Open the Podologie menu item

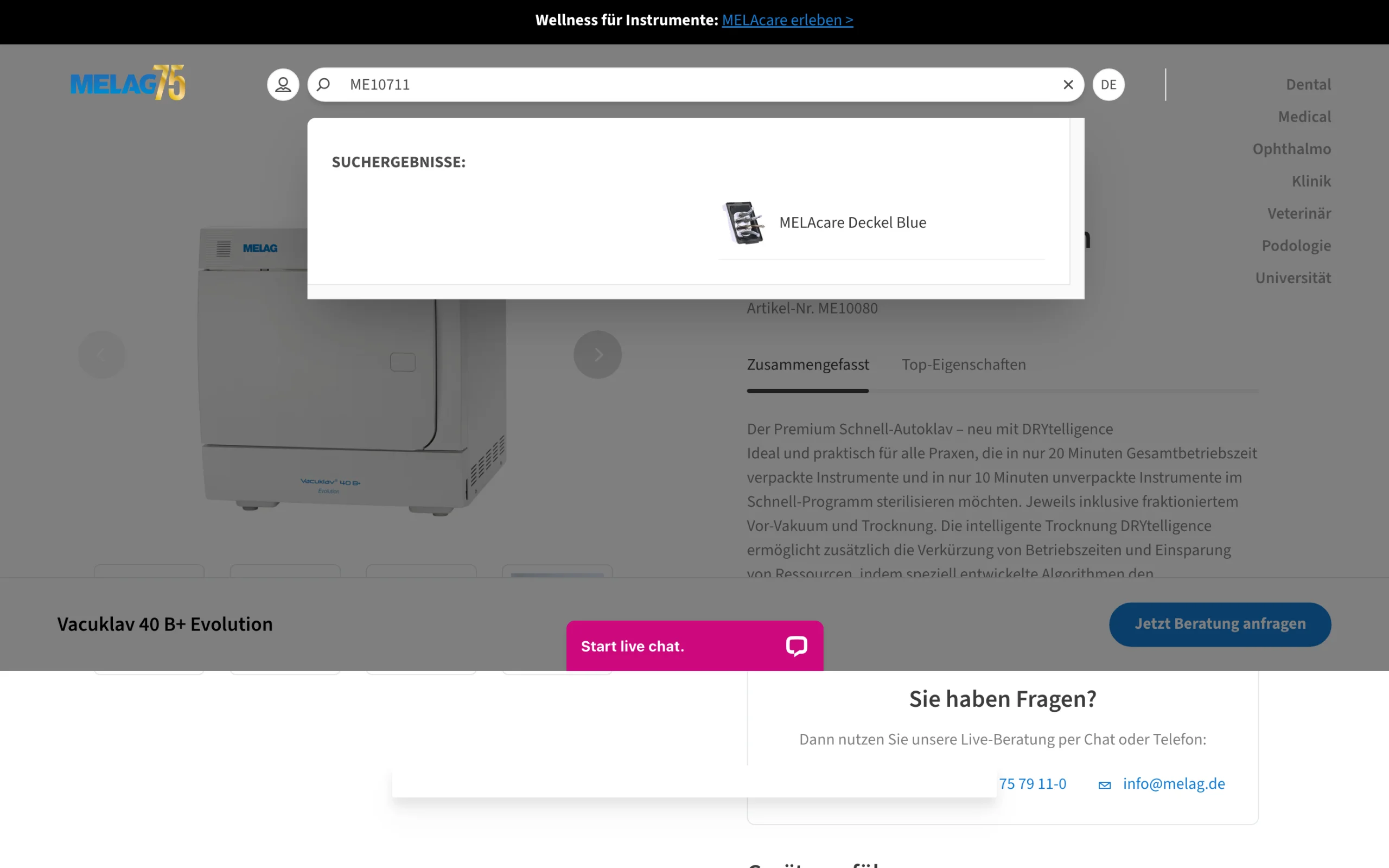click(1296, 245)
